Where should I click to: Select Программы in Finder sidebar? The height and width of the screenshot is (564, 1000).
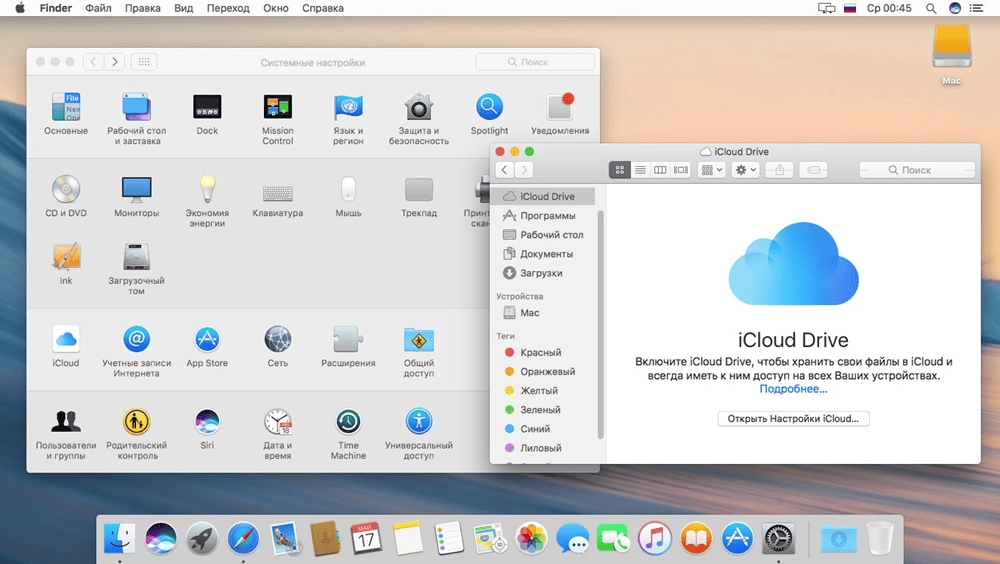pyautogui.click(x=545, y=216)
